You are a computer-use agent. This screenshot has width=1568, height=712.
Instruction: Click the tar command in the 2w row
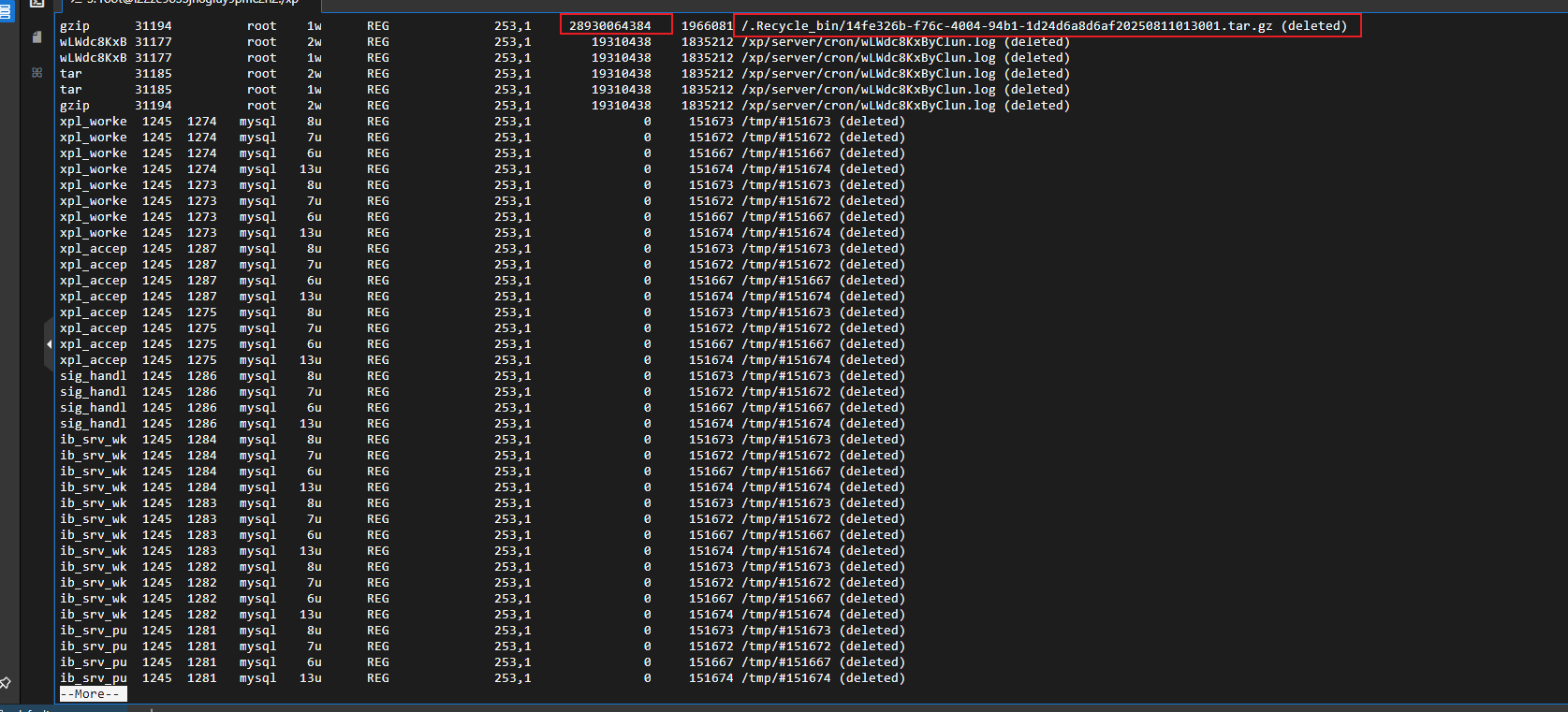pos(71,74)
